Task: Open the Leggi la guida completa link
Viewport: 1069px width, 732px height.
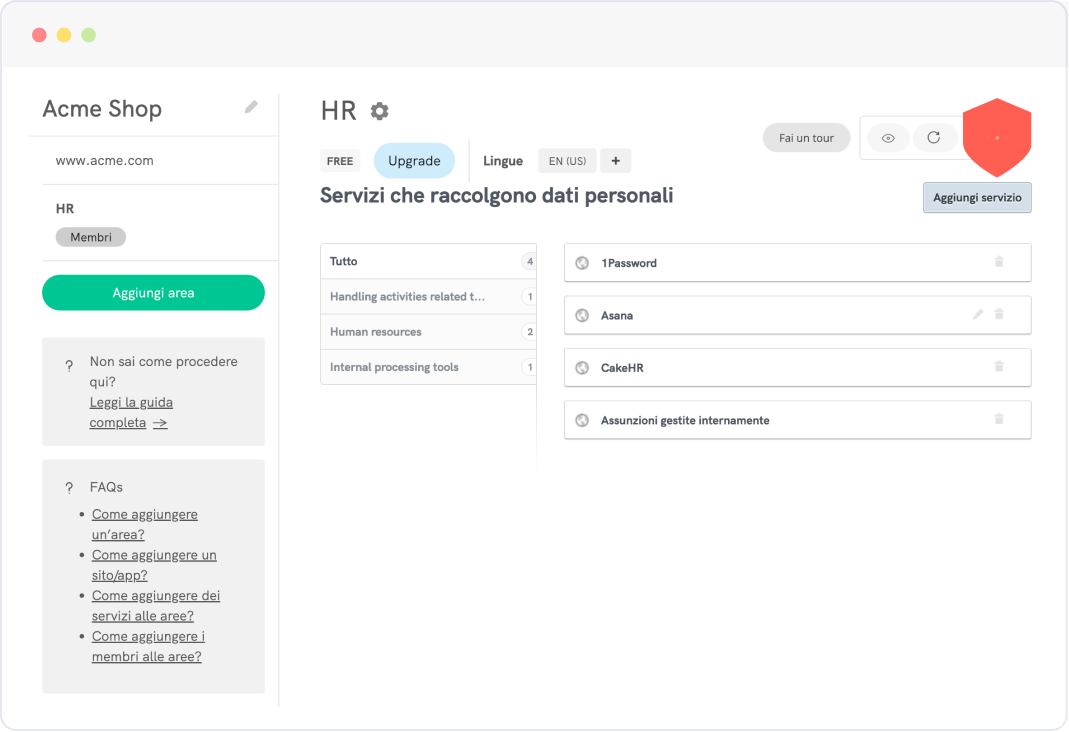Action: pos(131,412)
